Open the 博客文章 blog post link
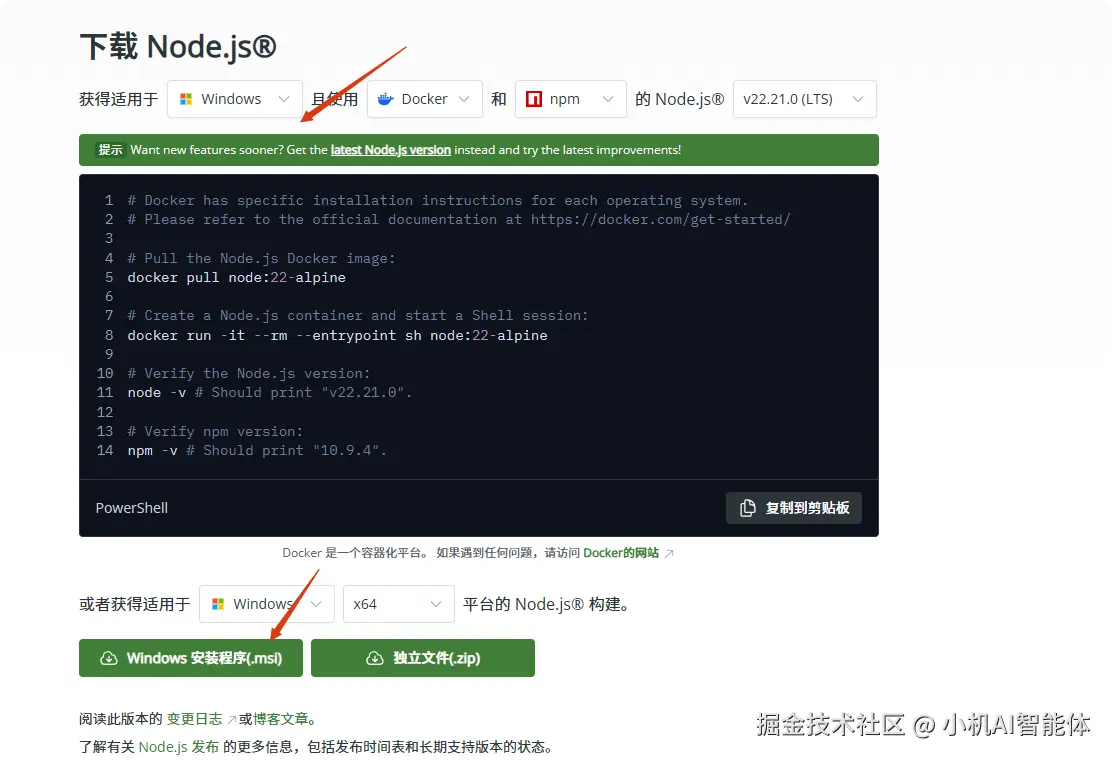 pos(281,719)
